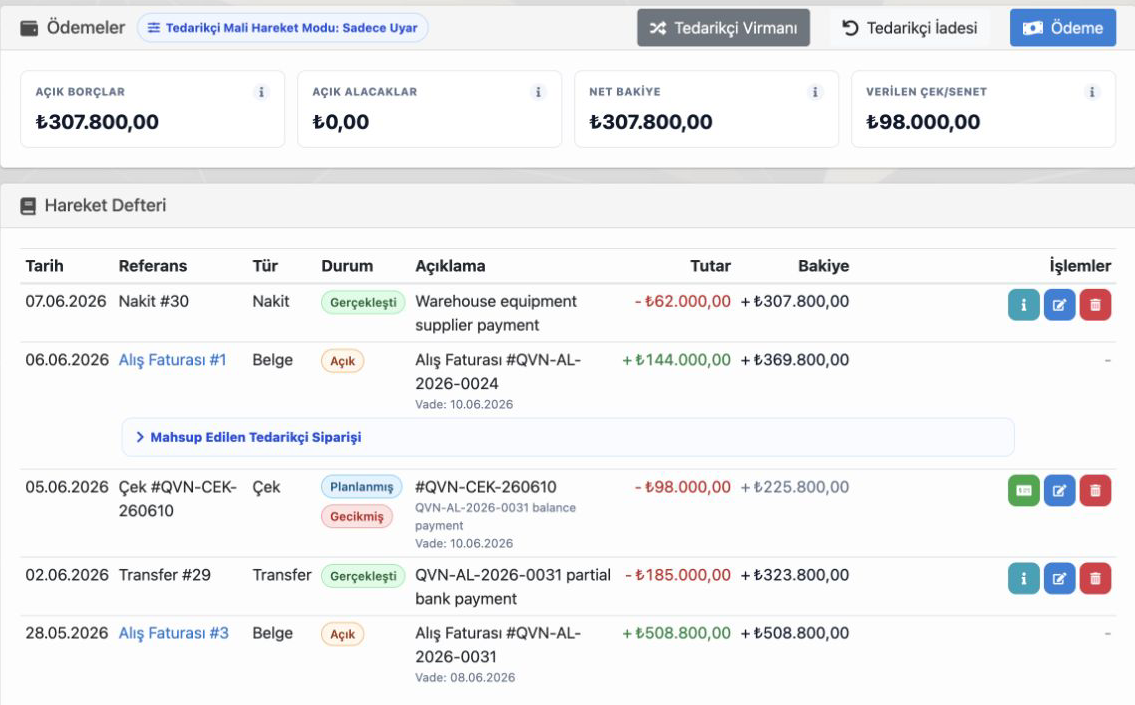Delete the Nakit #30 payment
This screenshot has width=1135, height=705.
click(1095, 305)
